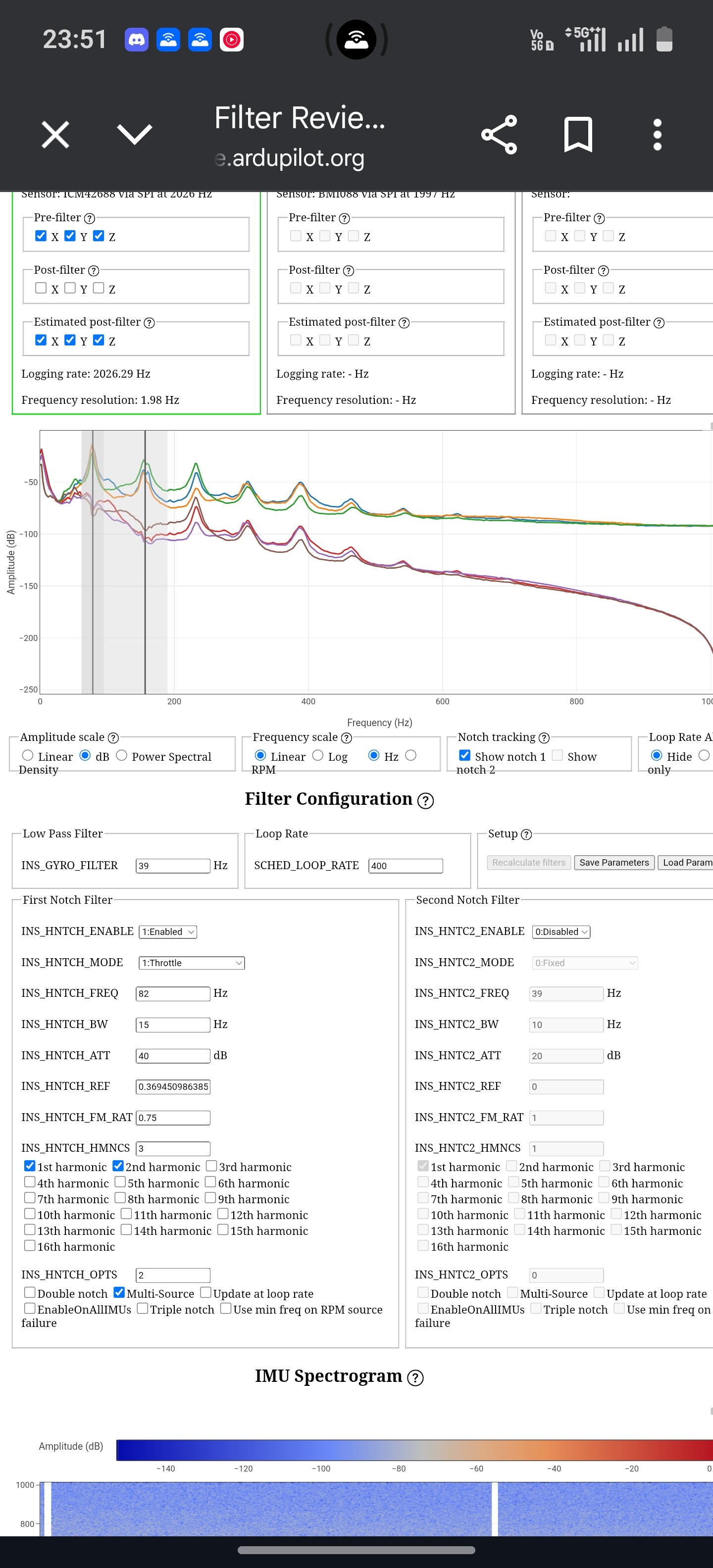Open the INS_HNTCH_MODE Throttle dropdown
The height and width of the screenshot is (1568, 713).
click(192, 963)
